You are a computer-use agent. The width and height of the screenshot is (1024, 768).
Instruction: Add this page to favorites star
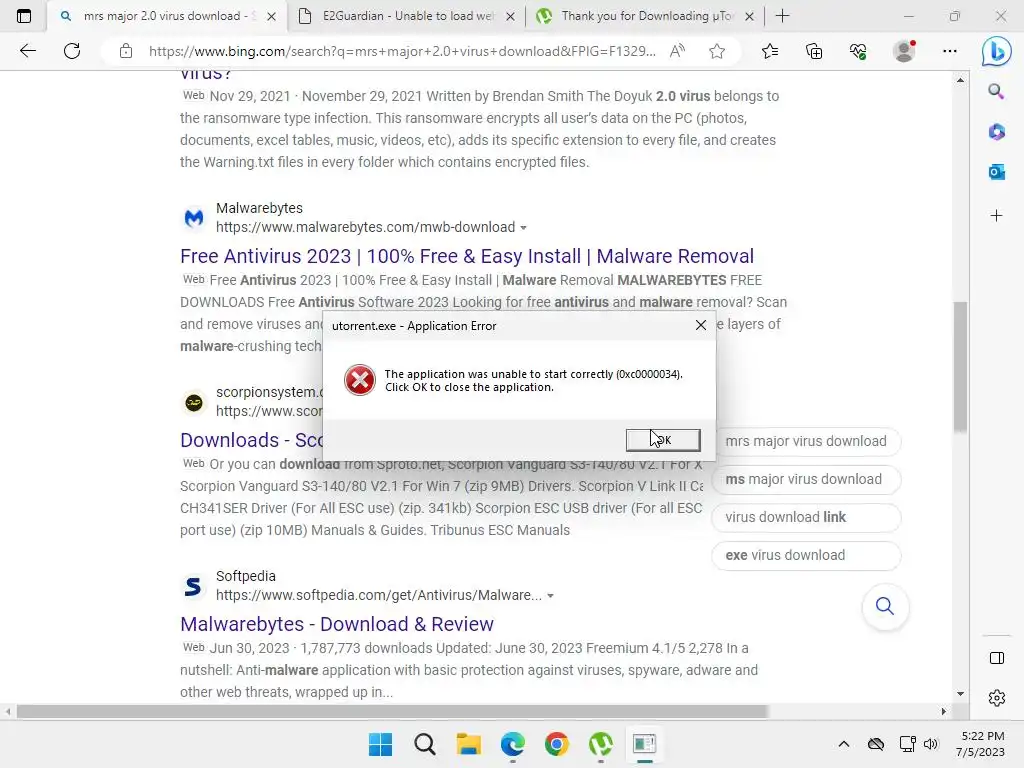click(x=717, y=51)
